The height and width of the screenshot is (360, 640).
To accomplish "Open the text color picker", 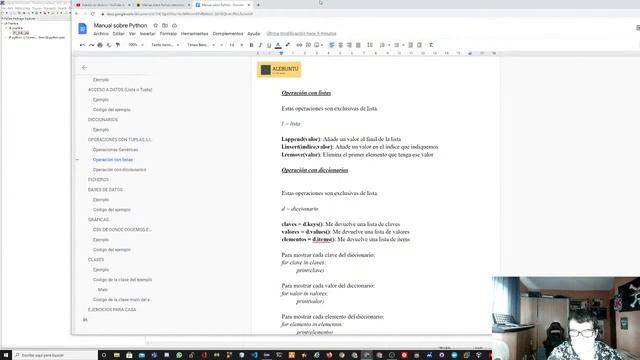I will point(278,45).
